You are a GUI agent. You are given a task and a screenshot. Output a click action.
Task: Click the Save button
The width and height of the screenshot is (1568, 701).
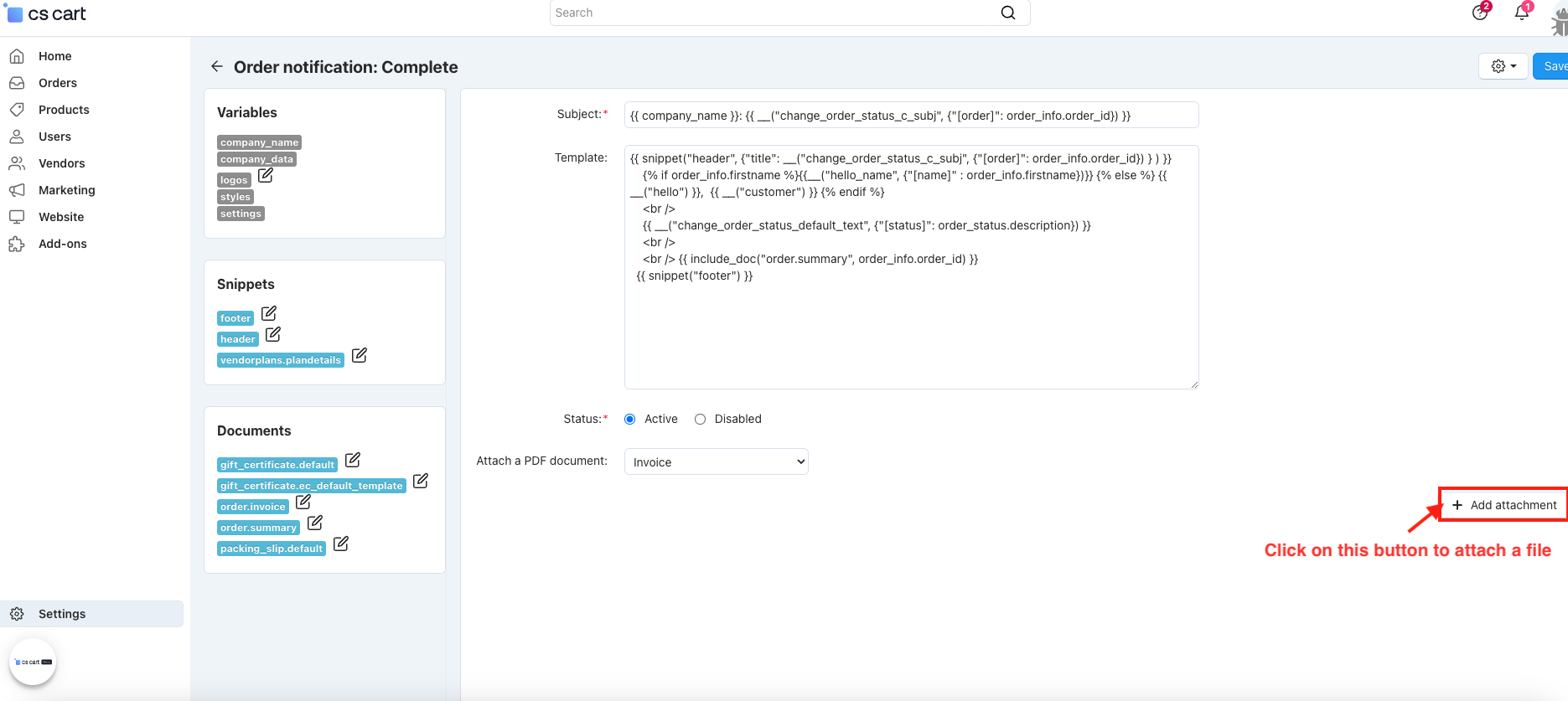1552,66
